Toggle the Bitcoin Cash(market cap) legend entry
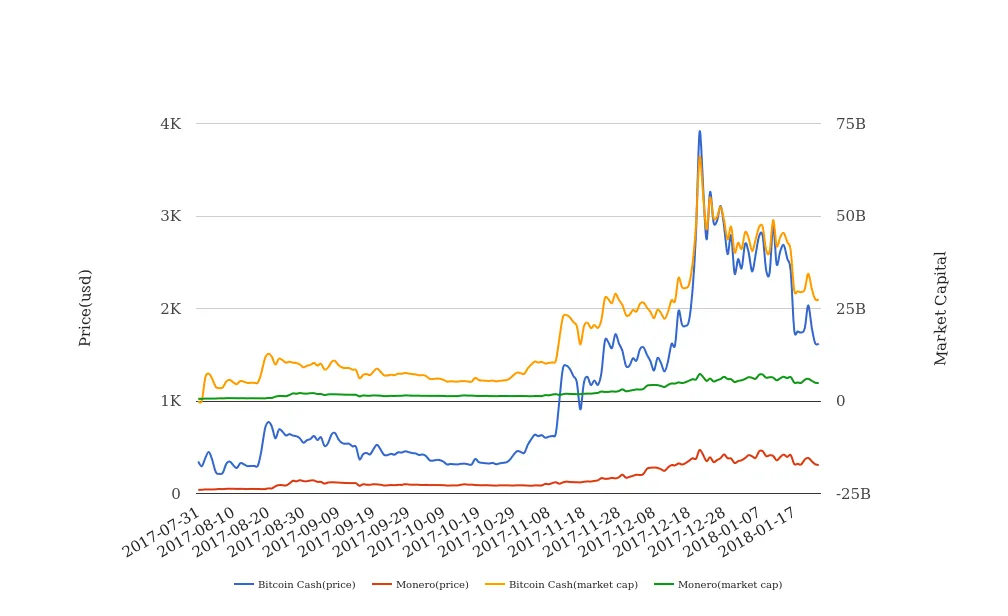This screenshot has width=1008, height=616. point(573,584)
